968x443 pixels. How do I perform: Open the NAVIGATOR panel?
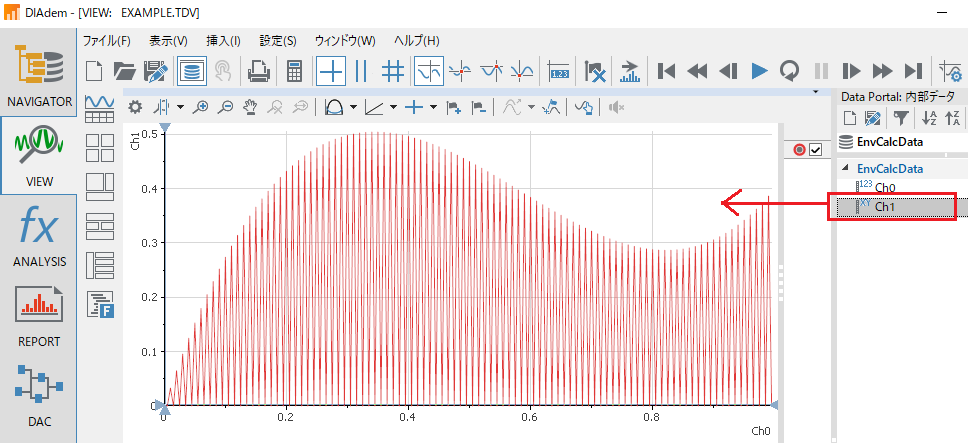39,73
